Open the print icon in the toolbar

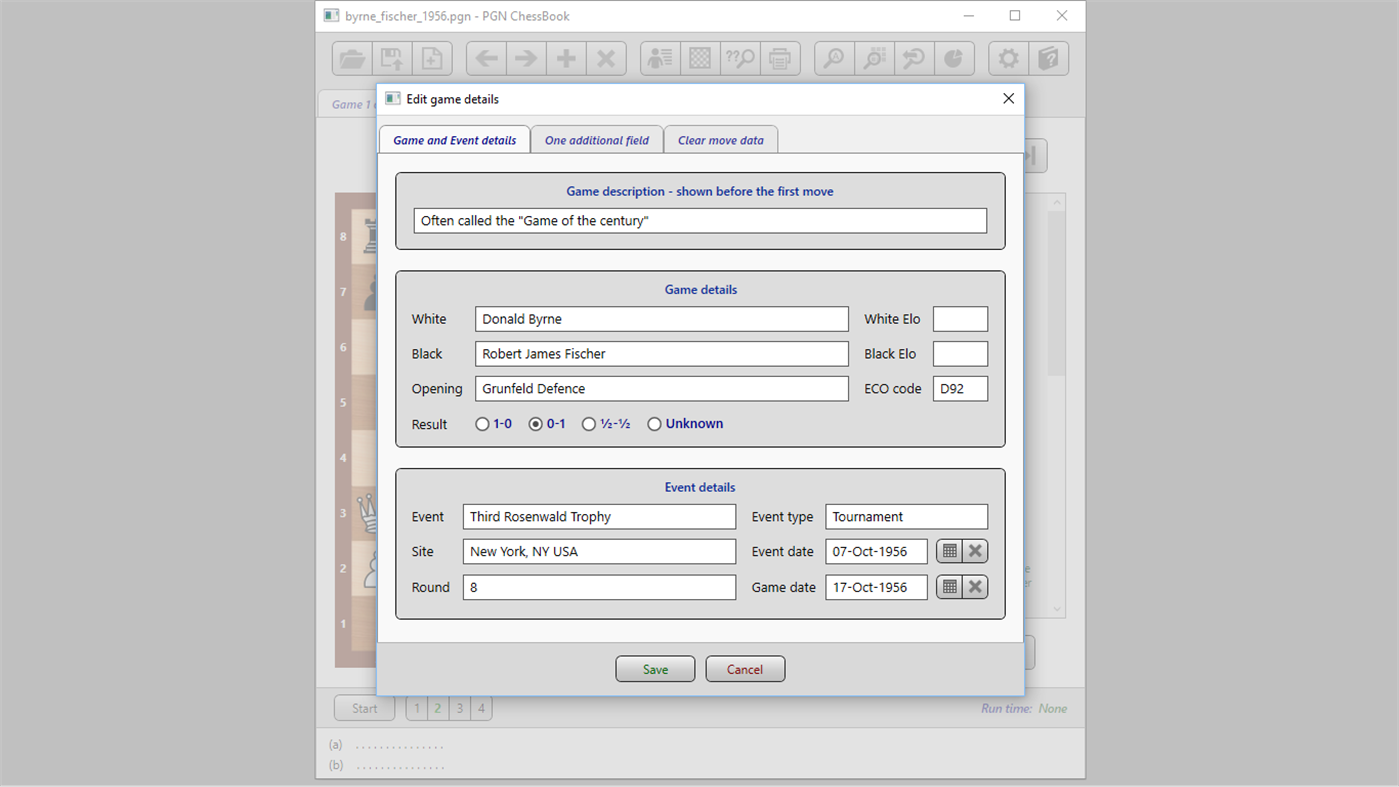(x=780, y=58)
